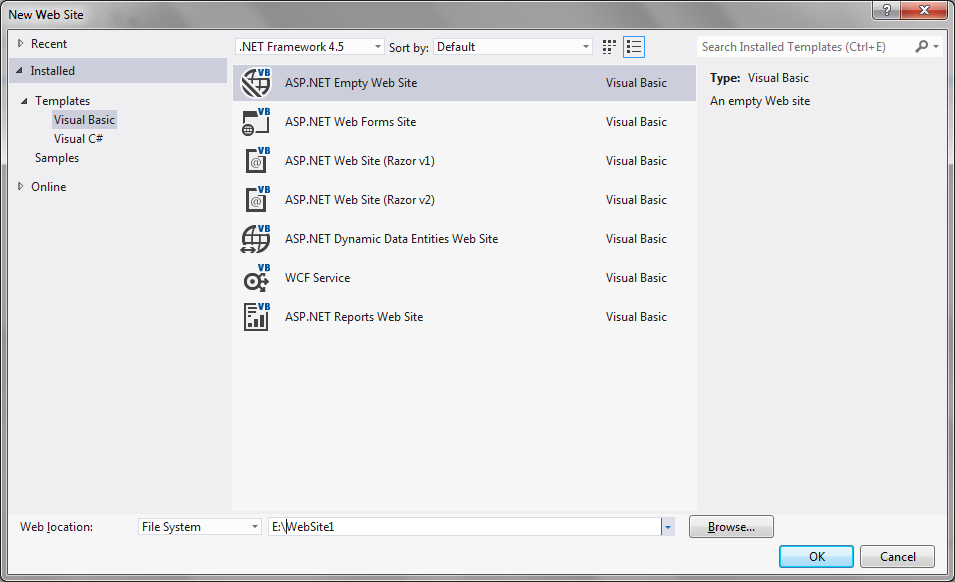Viewport: 955px width, 582px height.
Task: Open the web location path history dropdown arrow
Action: click(668, 527)
